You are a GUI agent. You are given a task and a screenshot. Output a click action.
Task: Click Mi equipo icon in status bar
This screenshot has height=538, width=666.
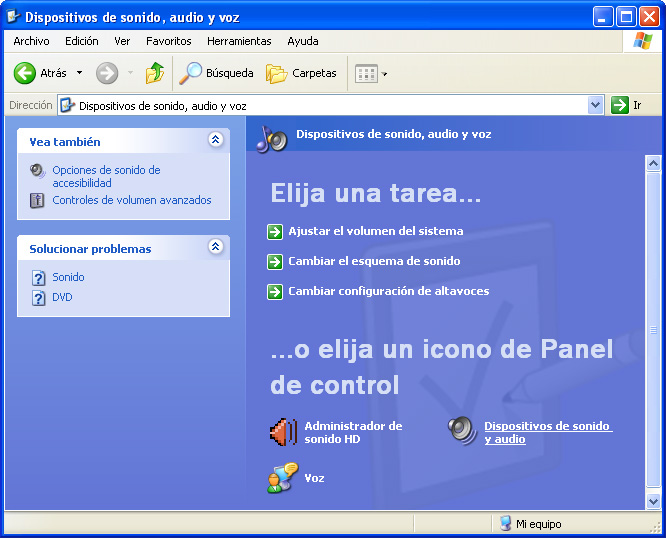pyautogui.click(x=505, y=523)
